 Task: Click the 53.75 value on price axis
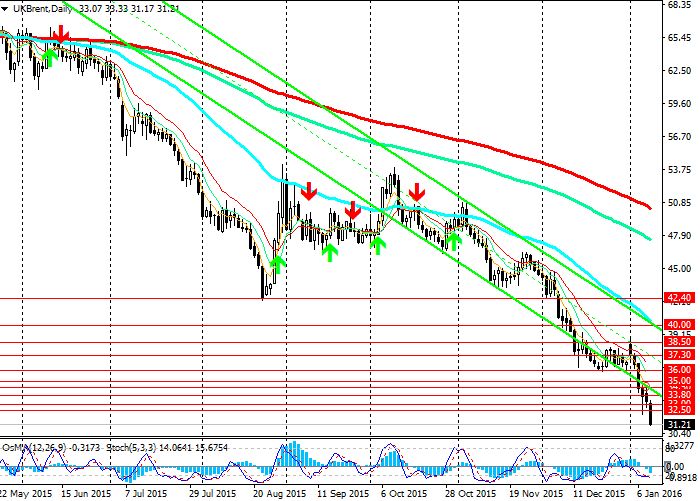click(x=679, y=170)
